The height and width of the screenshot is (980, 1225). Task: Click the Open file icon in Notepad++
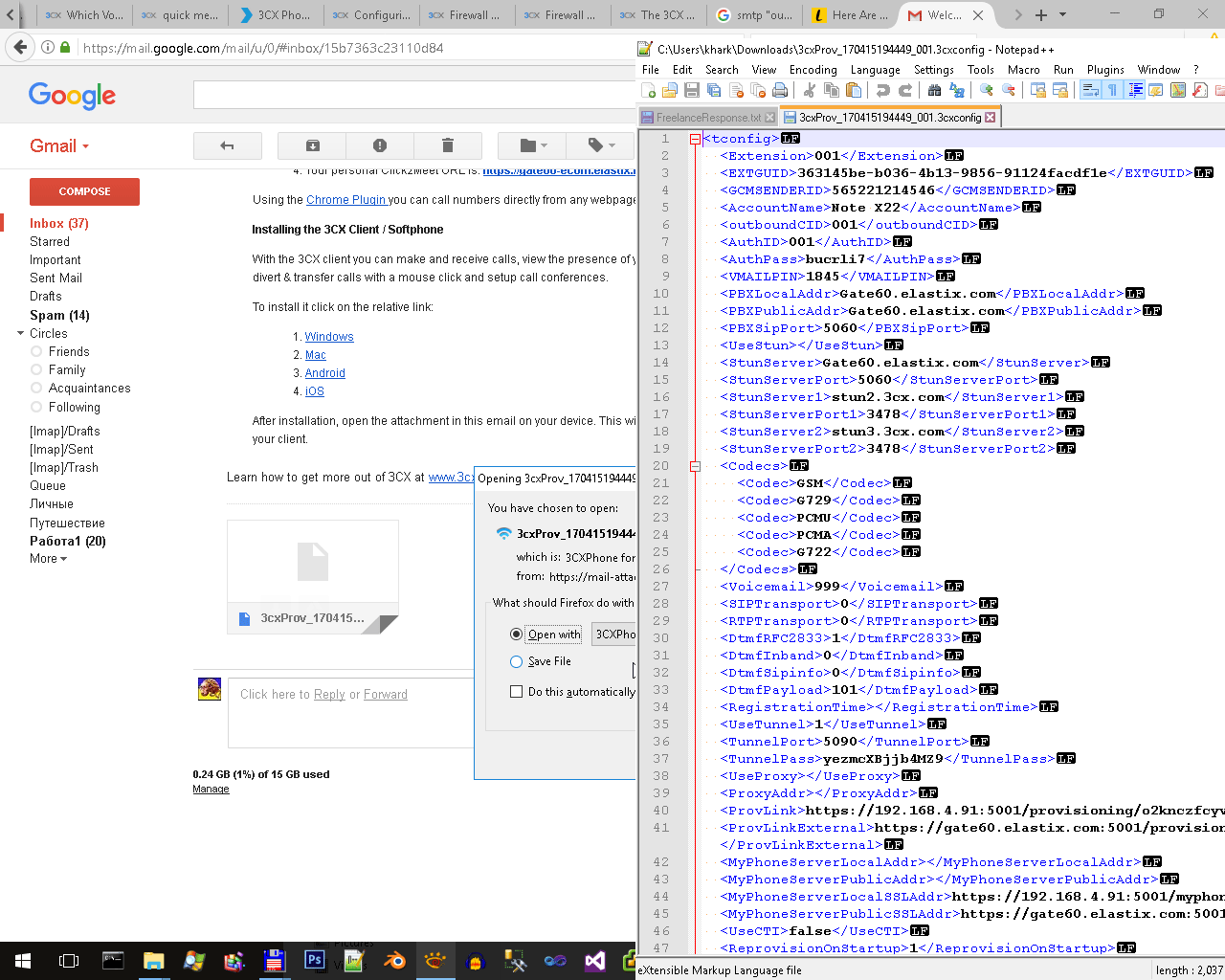coord(670,90)
